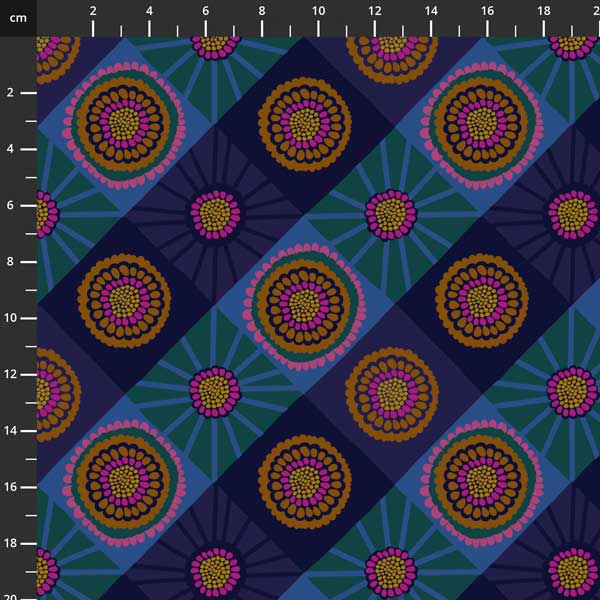Image resolution: width=600 pixels, height=600 pixels.
Task: Select the pink-ringed flower in the upper-left blue diamond
Action: tap(124, 124)
